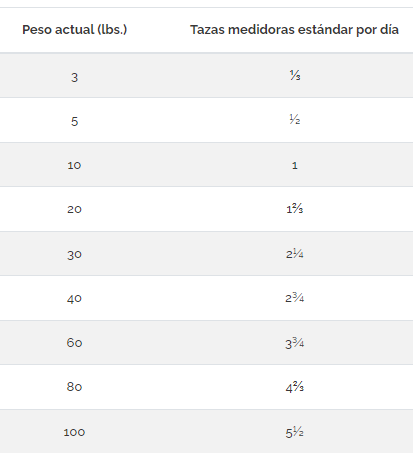Select the weight cell showing 10
This screenshot has width=413, height=474.
pos(74,165)
